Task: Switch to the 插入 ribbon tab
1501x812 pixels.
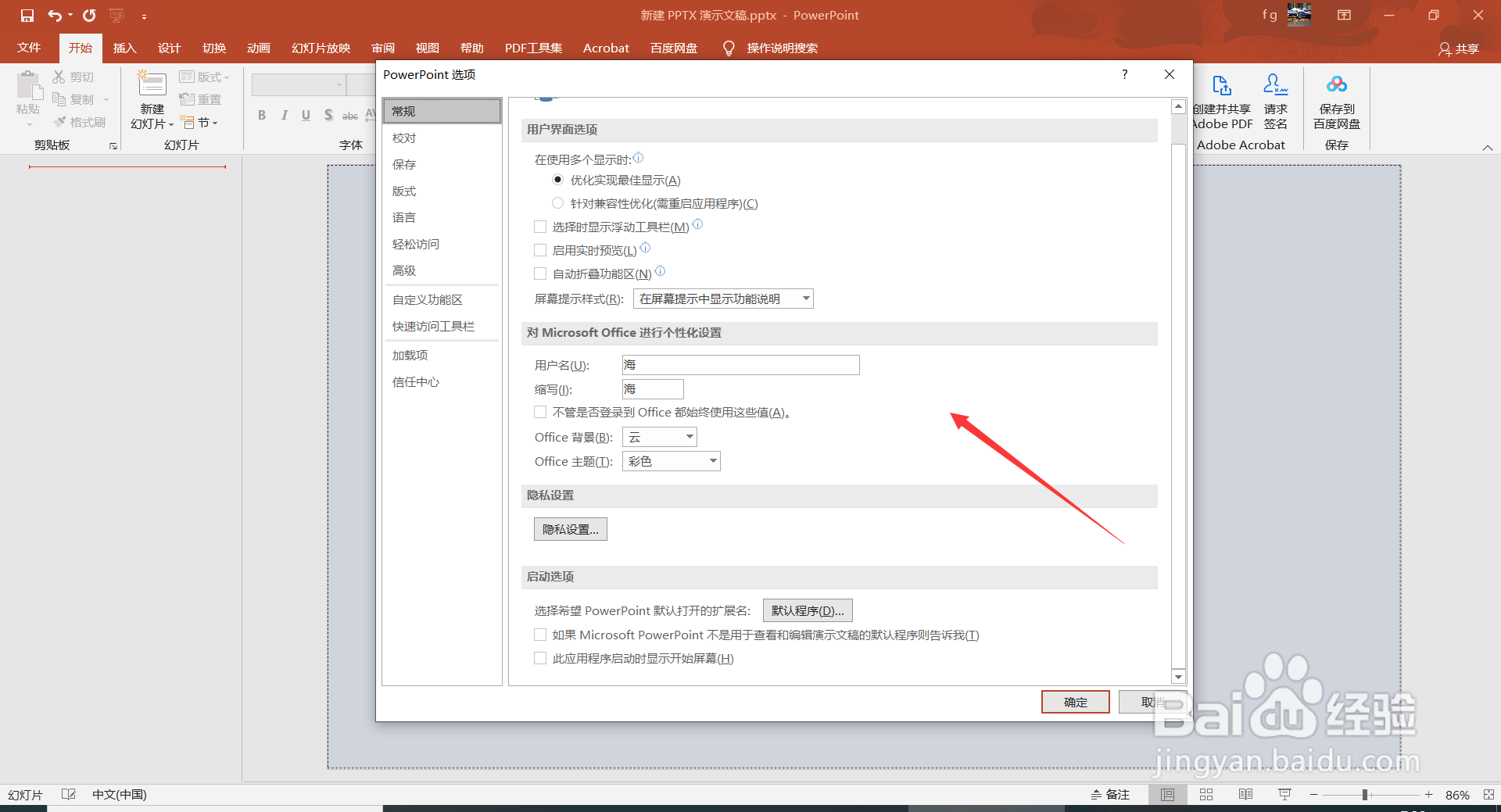Action: coord(124,48)
